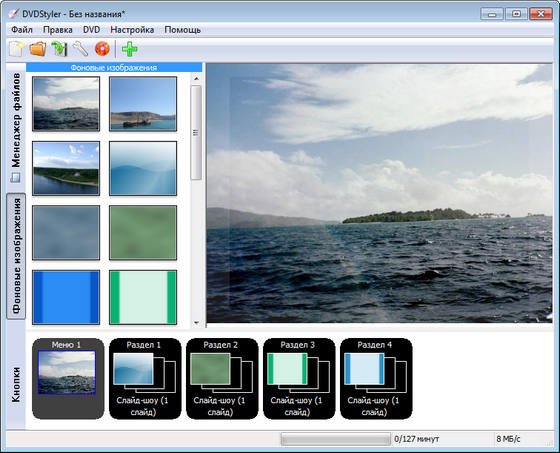
Task: Click the background list scroll-up arrow
Action: pos(196,78)
